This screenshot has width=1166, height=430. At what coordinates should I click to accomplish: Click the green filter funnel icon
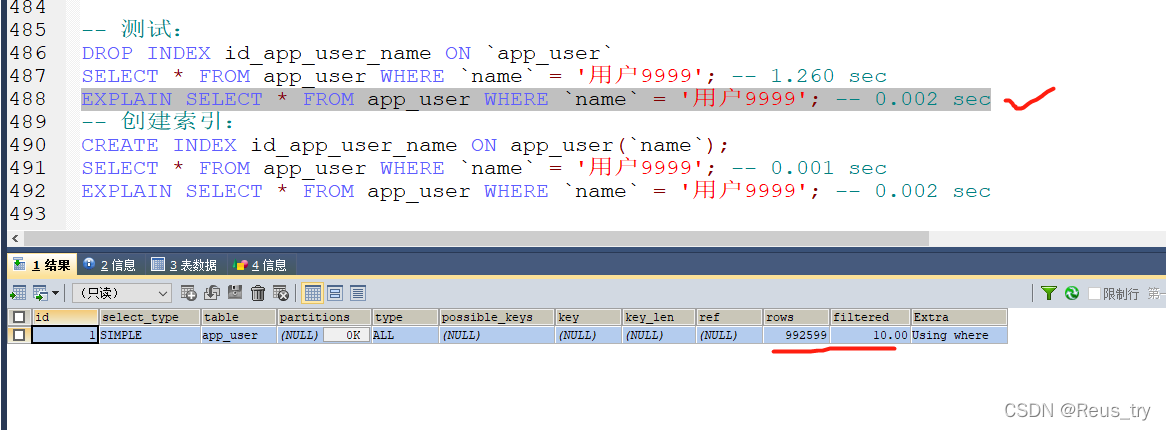click(x=1049, y=293)
